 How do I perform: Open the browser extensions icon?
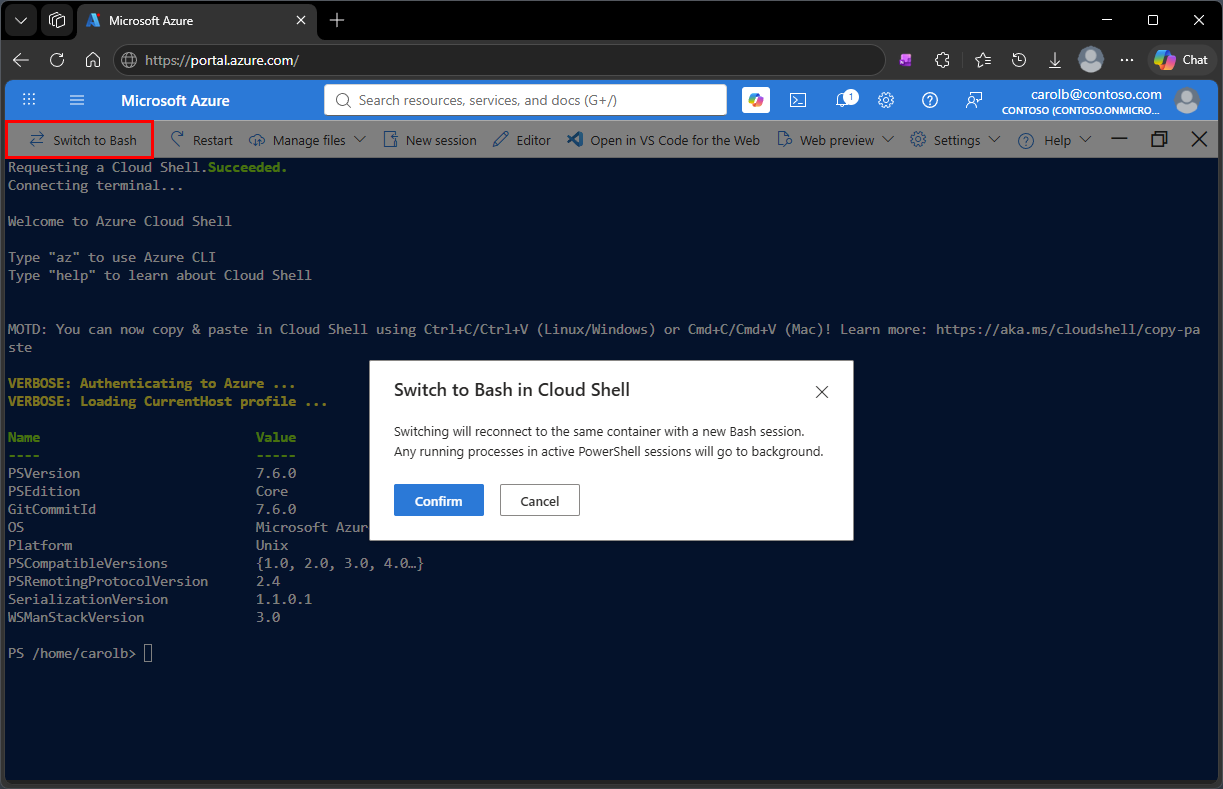(942, 60)
